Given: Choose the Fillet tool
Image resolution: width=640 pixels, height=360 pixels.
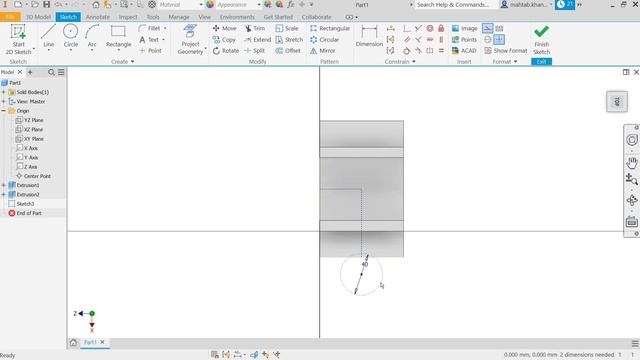Looking at the screenshot, I should 149,28.
